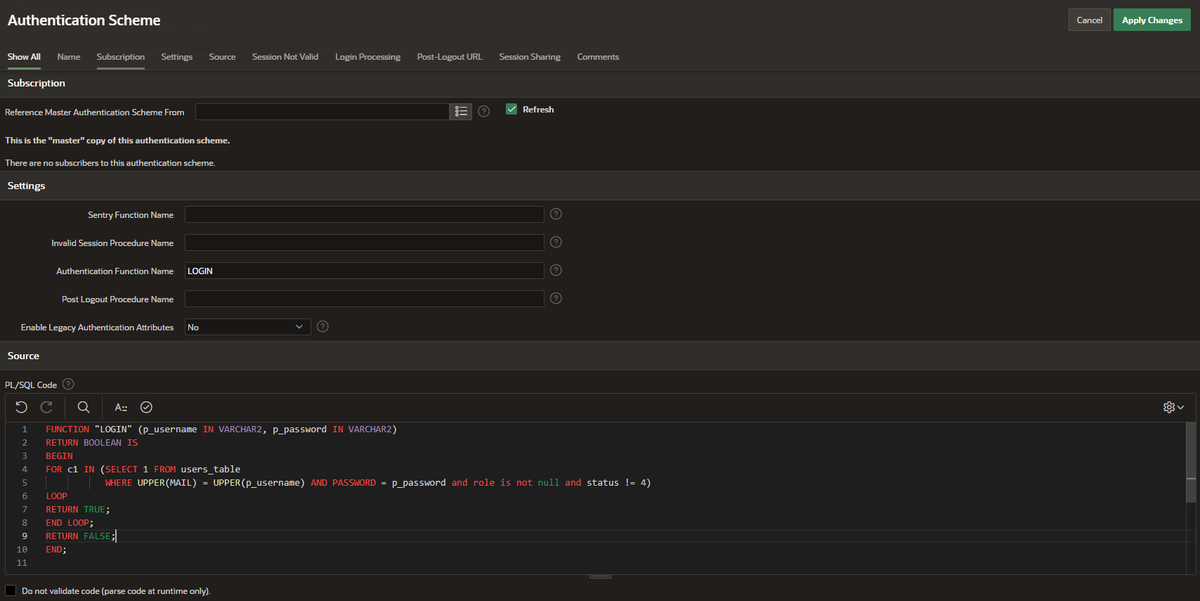Open the Session Not Valid tab

pos(285,57)
